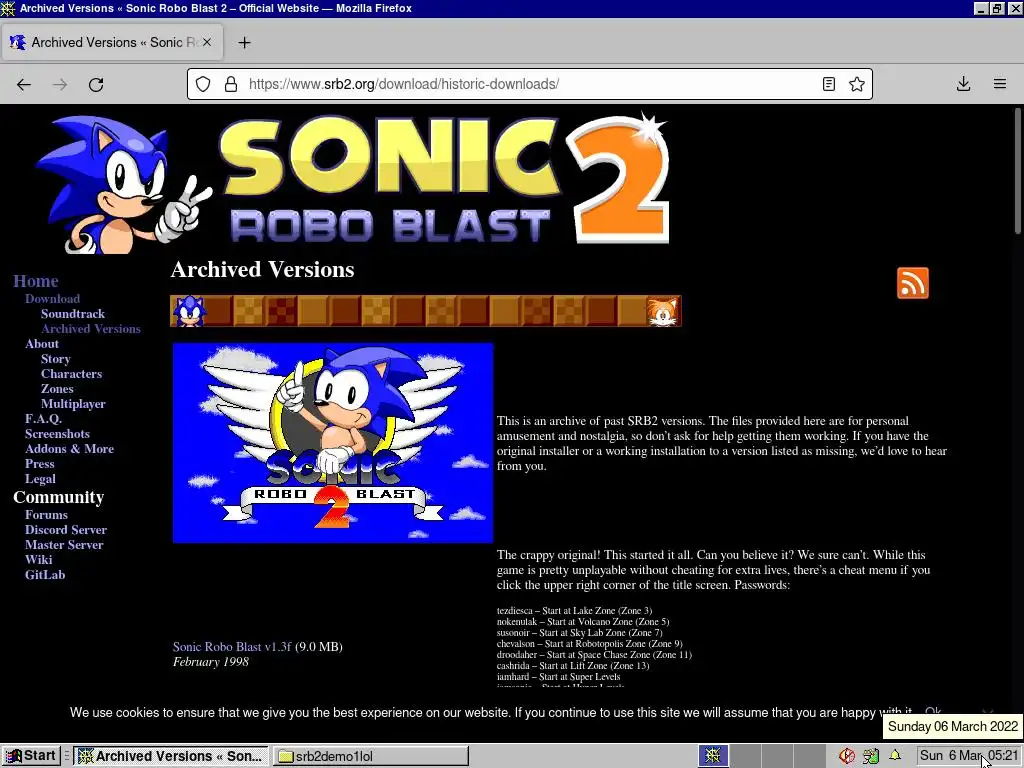Viewport: 1024px width, 768px height.
Task: Toggle reader view in the address bar
Action: (x=829, y=84)
